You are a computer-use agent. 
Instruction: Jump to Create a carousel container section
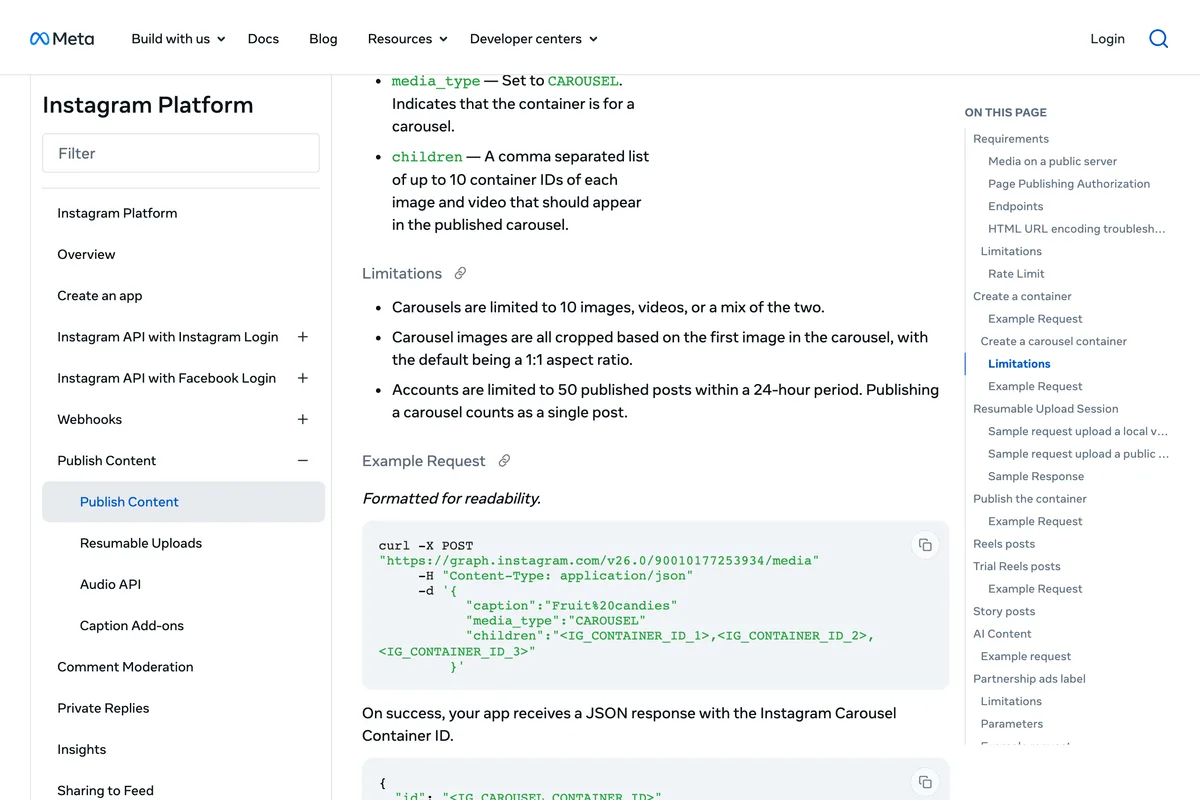coord(1053,341)
